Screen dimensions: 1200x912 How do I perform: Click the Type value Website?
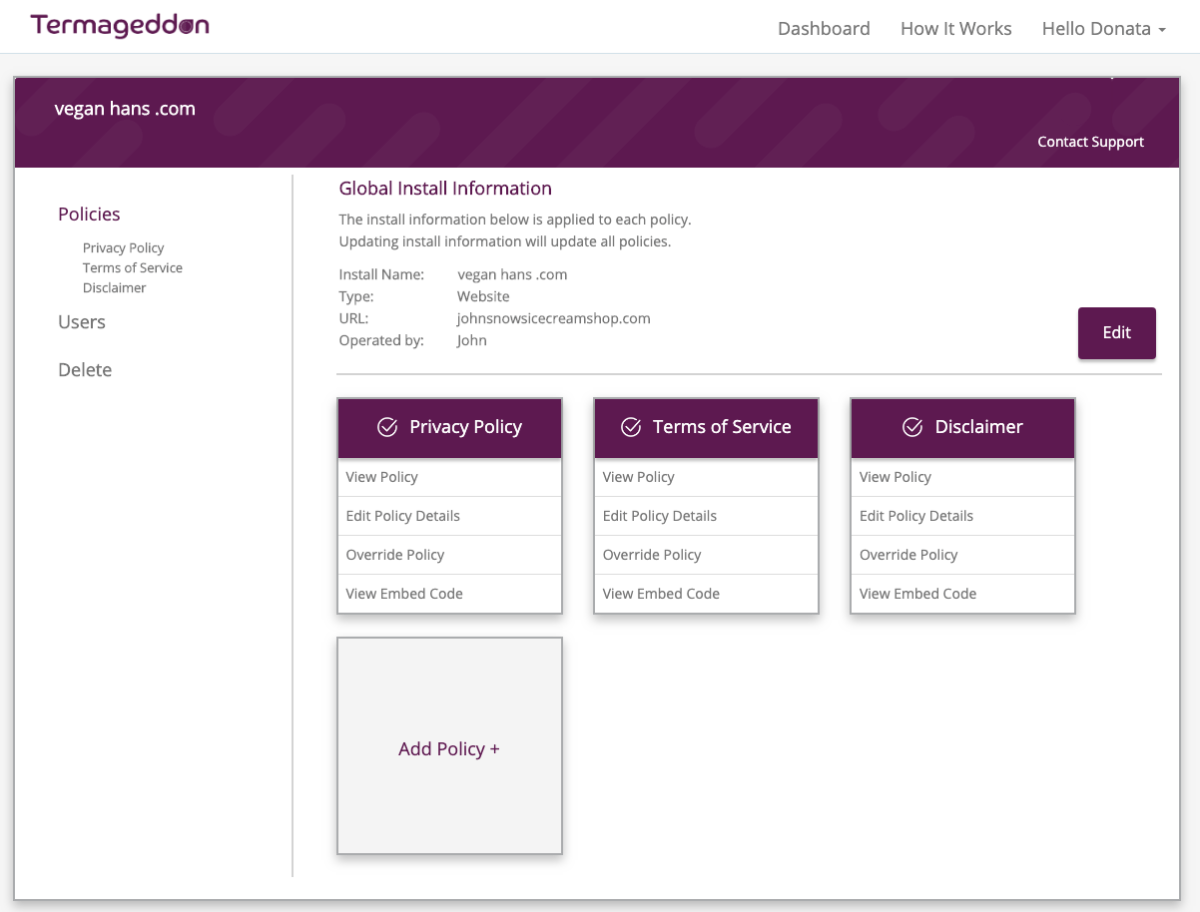(x=483, y=297)
